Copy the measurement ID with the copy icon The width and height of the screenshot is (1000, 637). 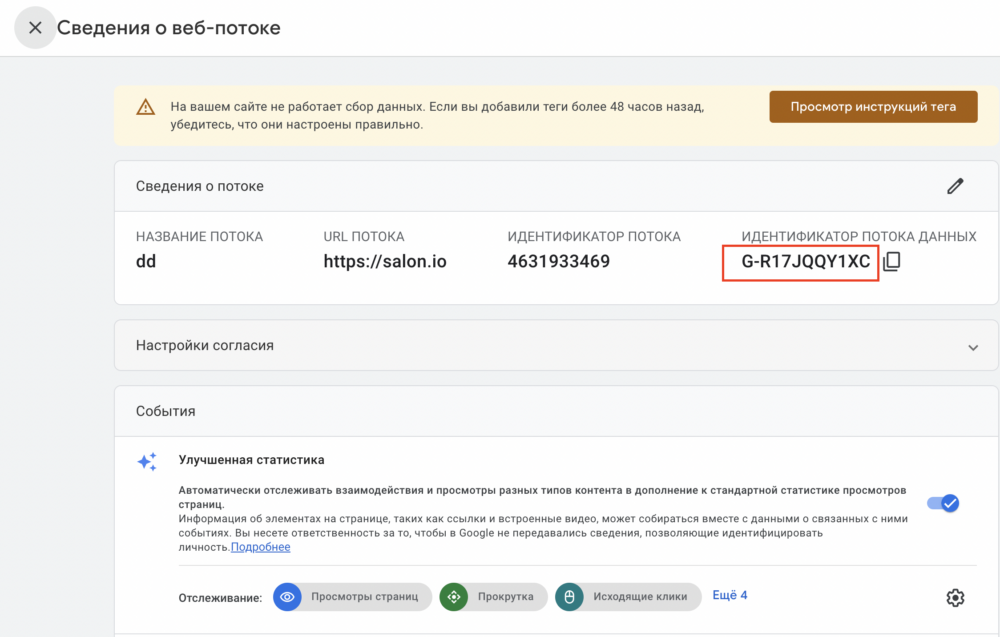[892, 262]
